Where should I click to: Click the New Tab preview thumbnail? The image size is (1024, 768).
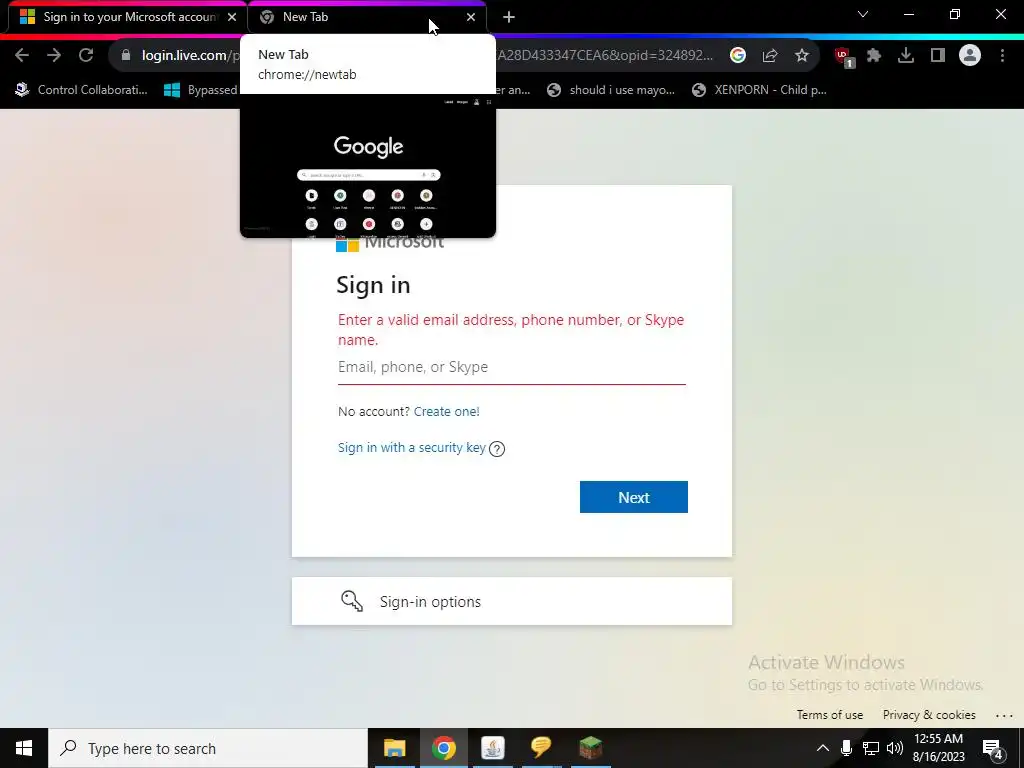[368, 166]
